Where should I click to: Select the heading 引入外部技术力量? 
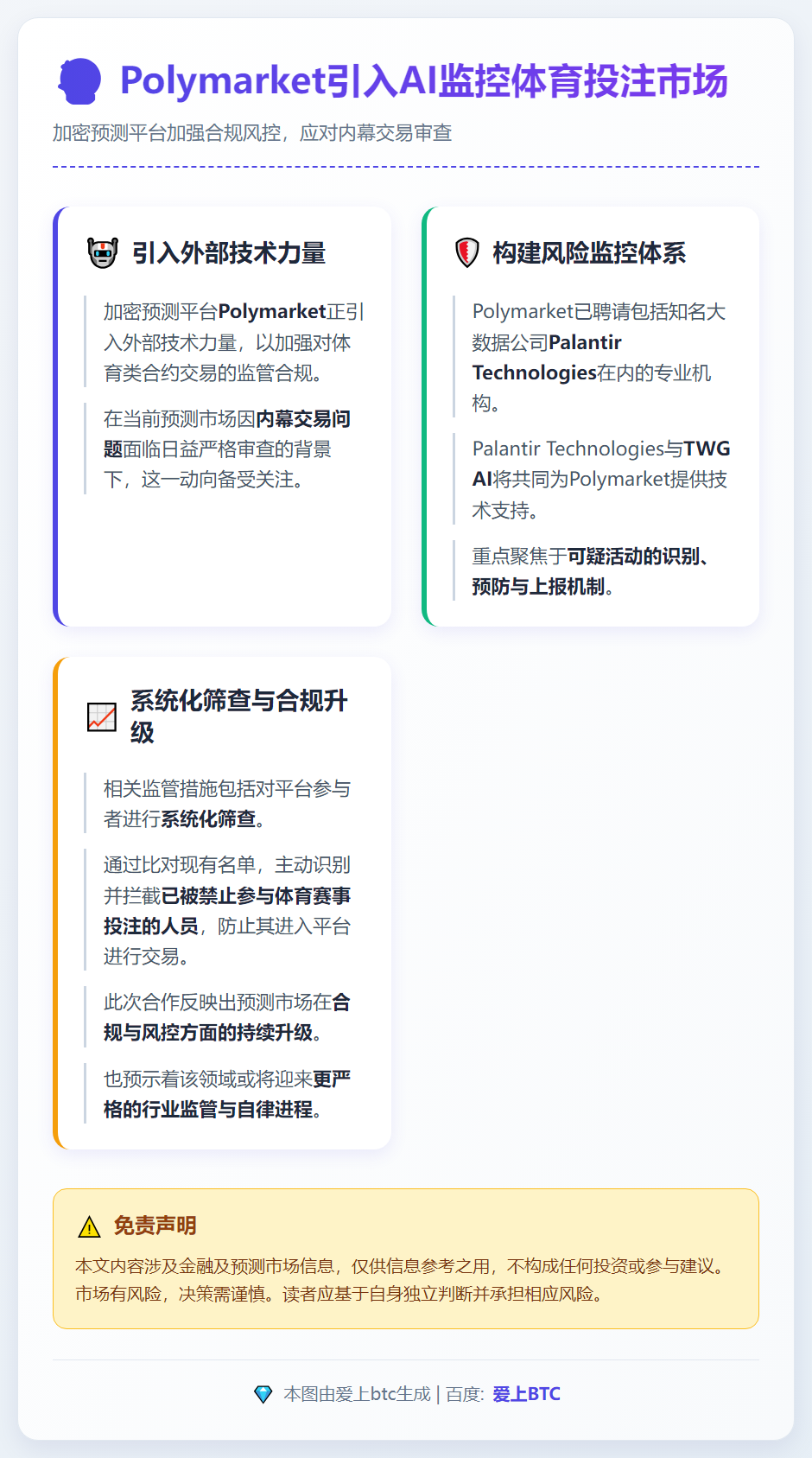click(229, 253)
